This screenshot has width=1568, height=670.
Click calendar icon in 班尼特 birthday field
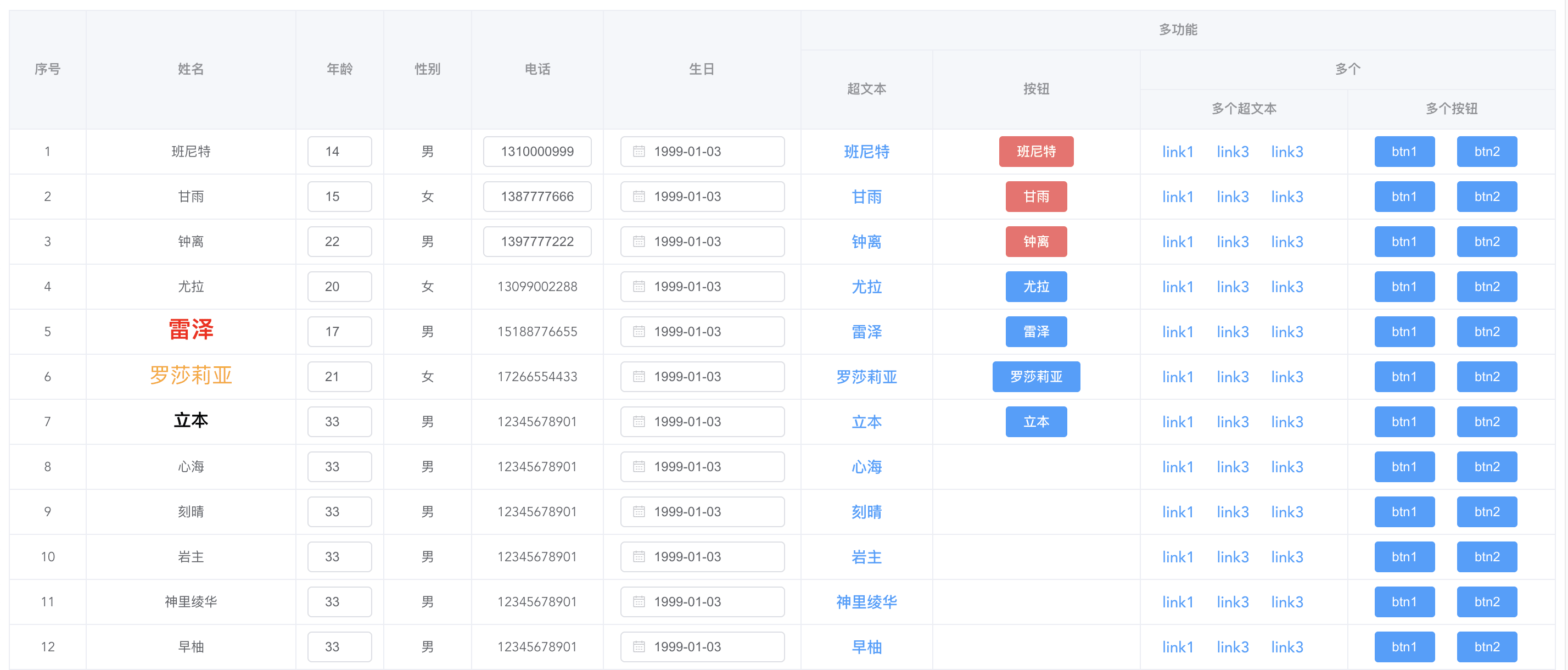click(x=639, y=152)
